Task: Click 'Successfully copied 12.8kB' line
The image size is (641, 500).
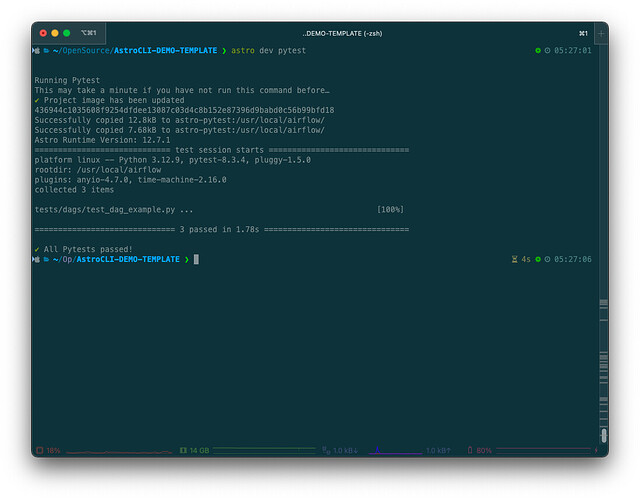Action: click(x=179, y=120)
